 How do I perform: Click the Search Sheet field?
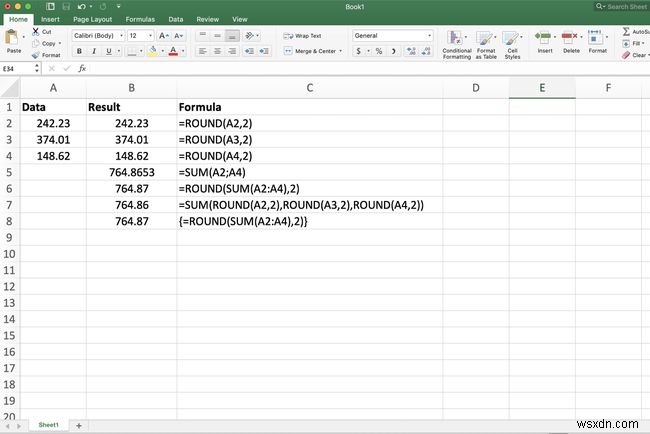coord(621,7)
